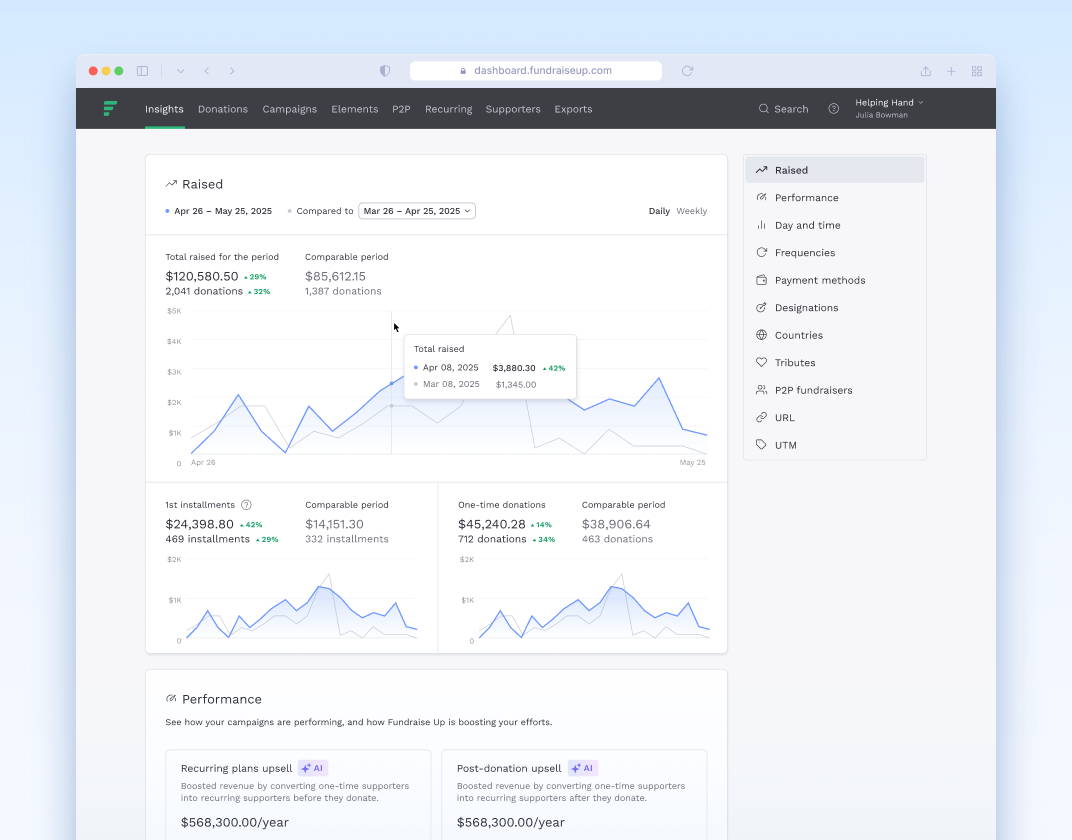The width and height of the screenshot is (1072, 840).
Task: Open the Recurring tab
Action: point(448,109)
